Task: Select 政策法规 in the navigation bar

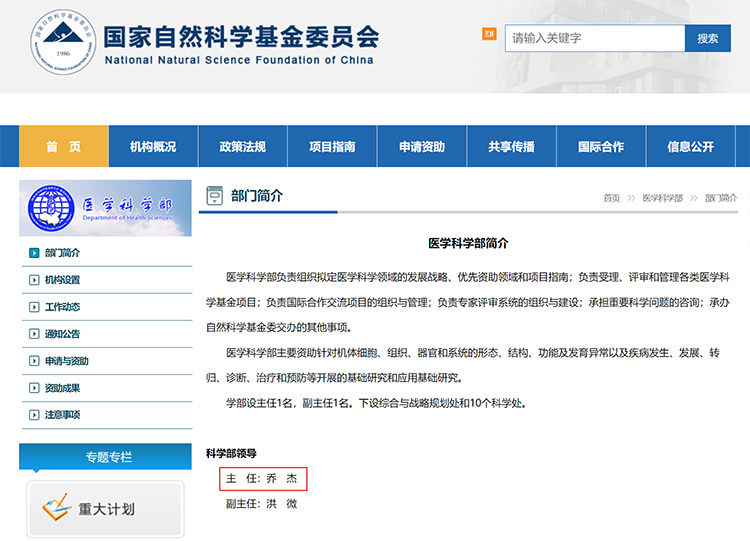Action: (x=243, y=147)
